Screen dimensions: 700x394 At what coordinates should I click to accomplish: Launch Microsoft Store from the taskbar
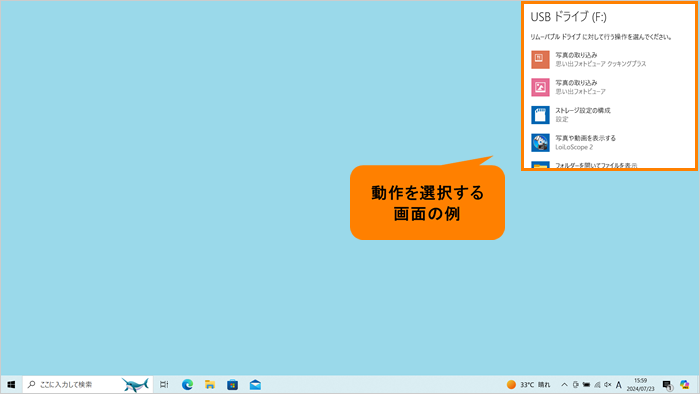point(232,384)
